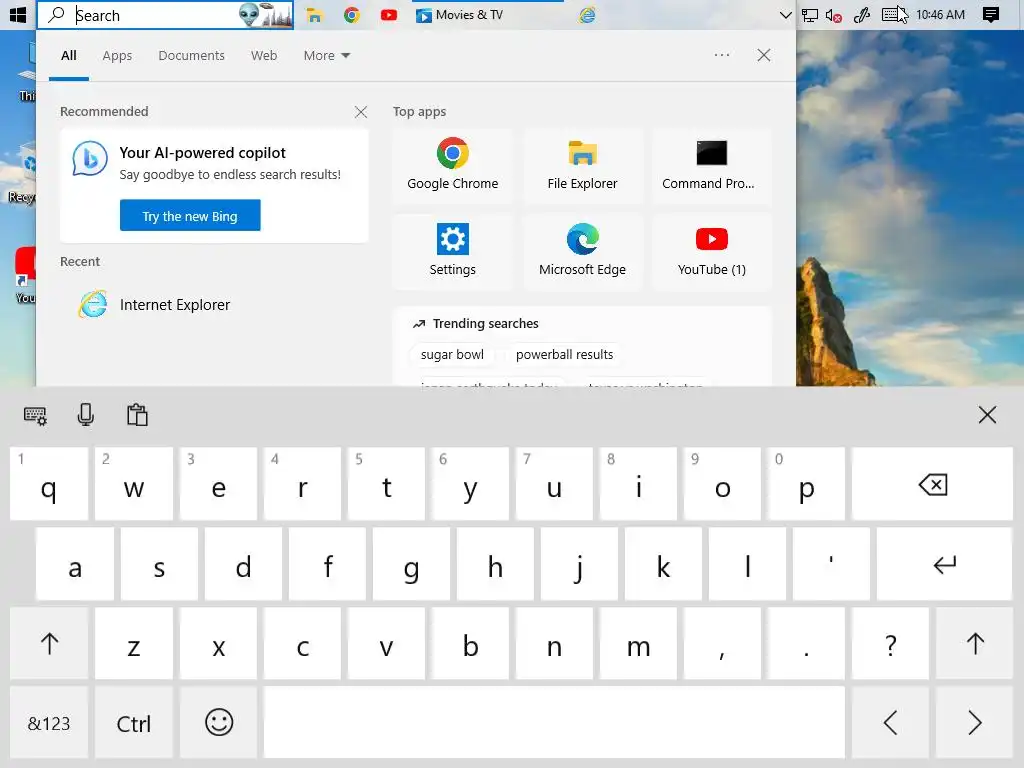
Task: Open YouTube taskbar shortcut
Action: [x=389, y=15]
